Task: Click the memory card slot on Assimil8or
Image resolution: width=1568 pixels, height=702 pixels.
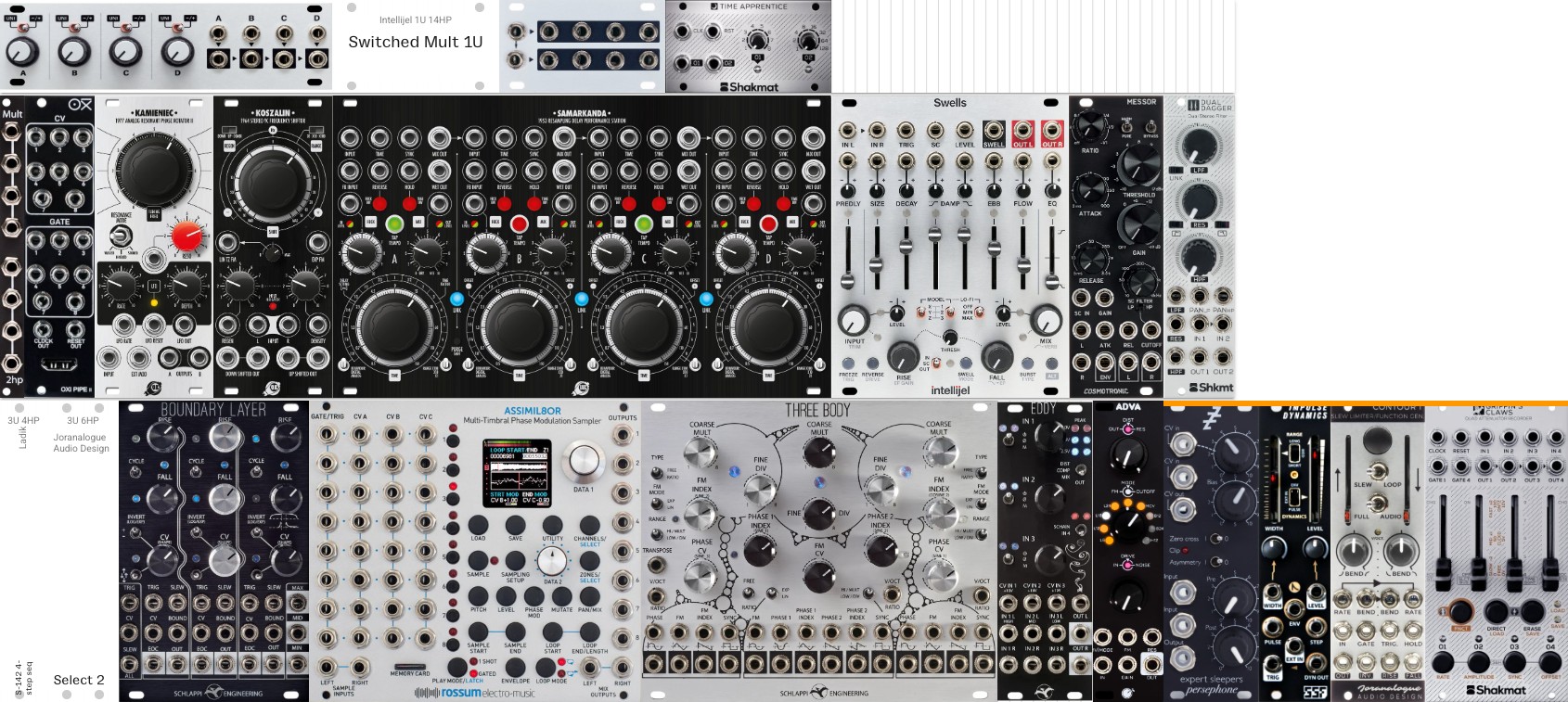Action: (x=409, y=666)
